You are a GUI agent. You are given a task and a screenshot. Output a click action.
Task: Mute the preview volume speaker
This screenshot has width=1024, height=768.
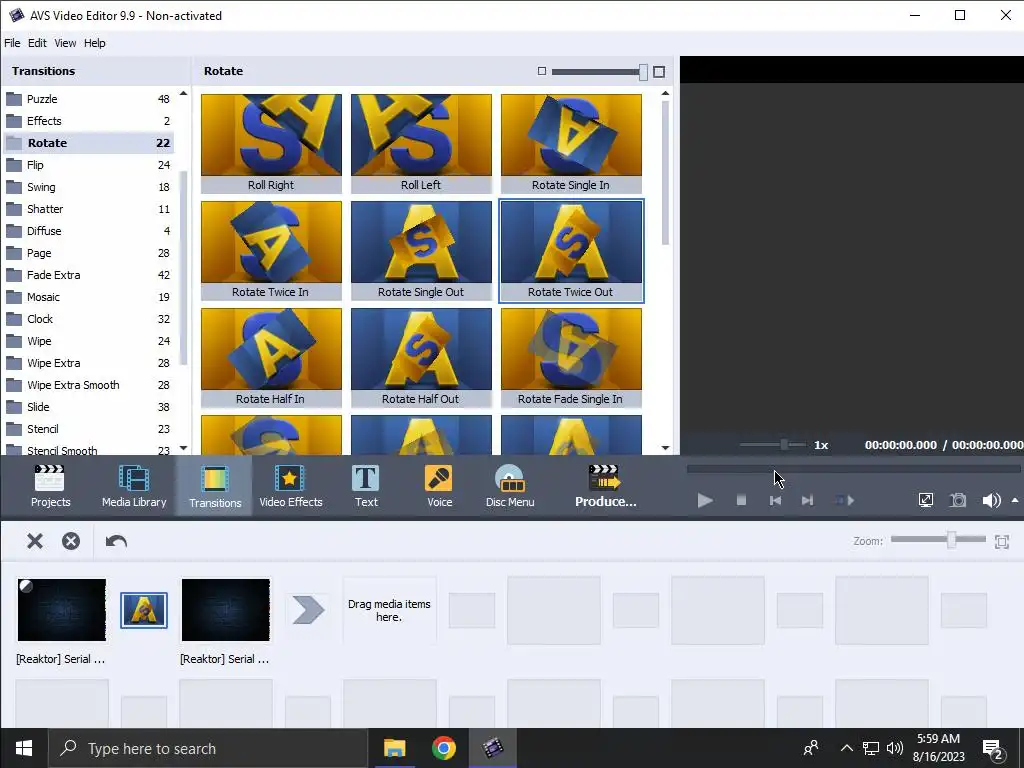(991, 500)
